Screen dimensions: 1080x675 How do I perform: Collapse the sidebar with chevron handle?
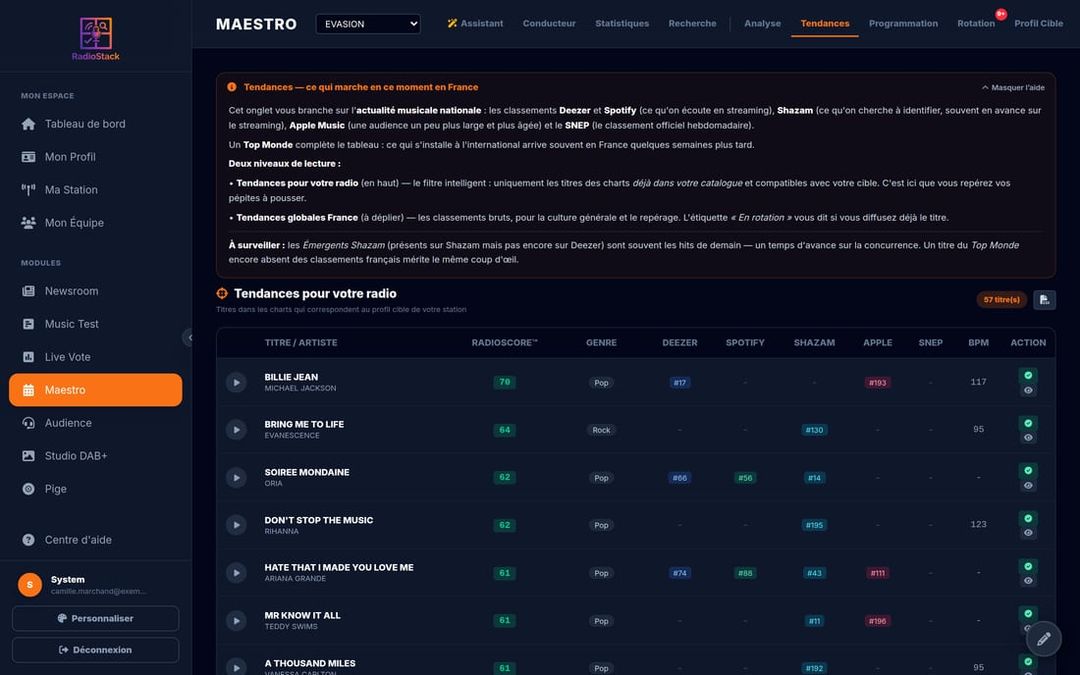188,338
